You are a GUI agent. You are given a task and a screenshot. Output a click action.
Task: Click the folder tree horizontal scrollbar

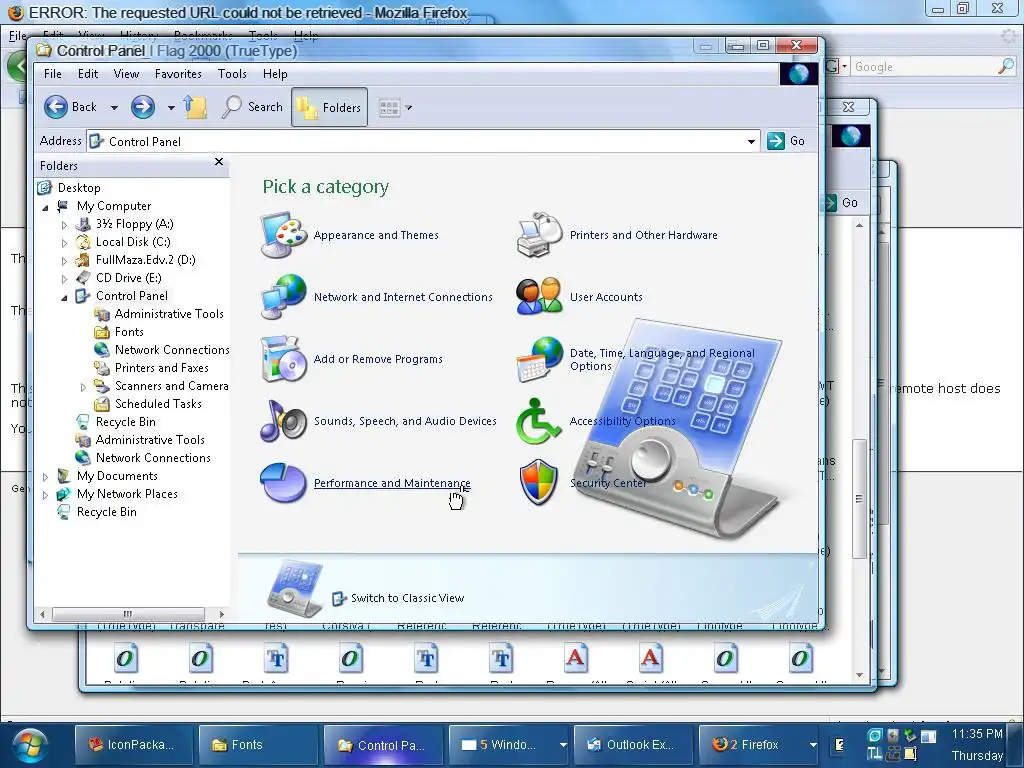pyautogui.click(x=128, y=614)
